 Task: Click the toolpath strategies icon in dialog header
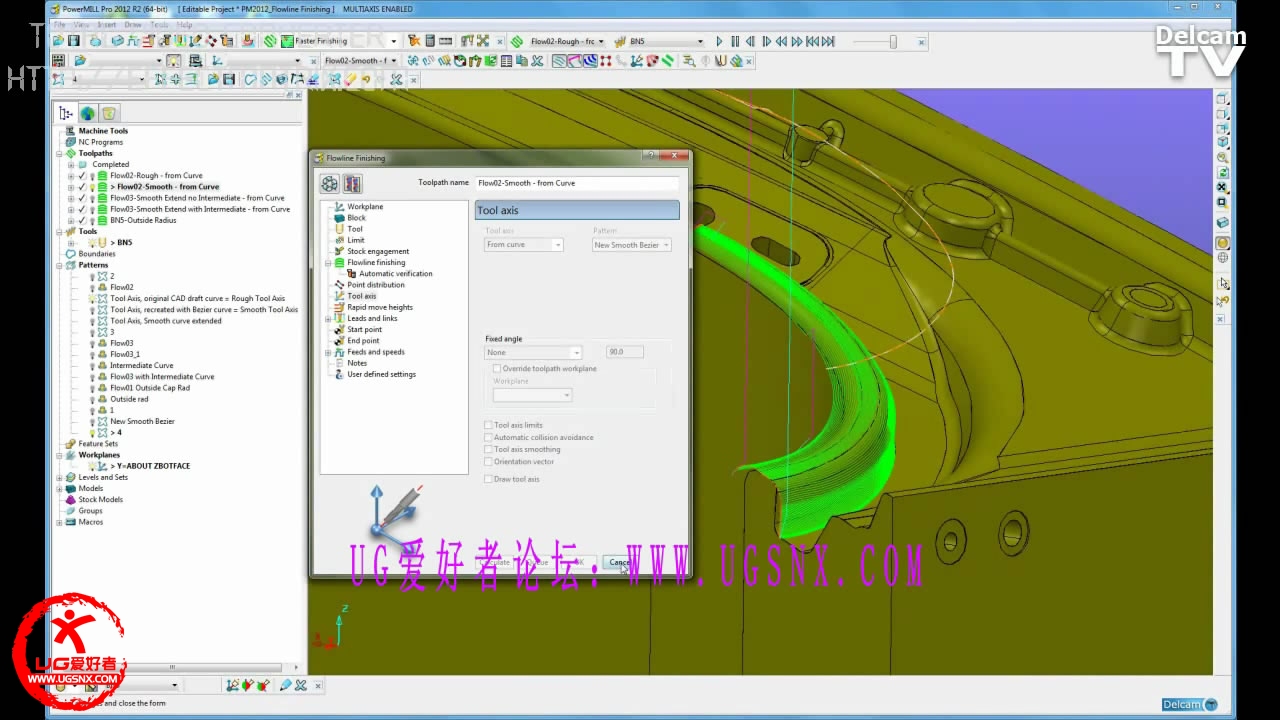click(329, 183)
